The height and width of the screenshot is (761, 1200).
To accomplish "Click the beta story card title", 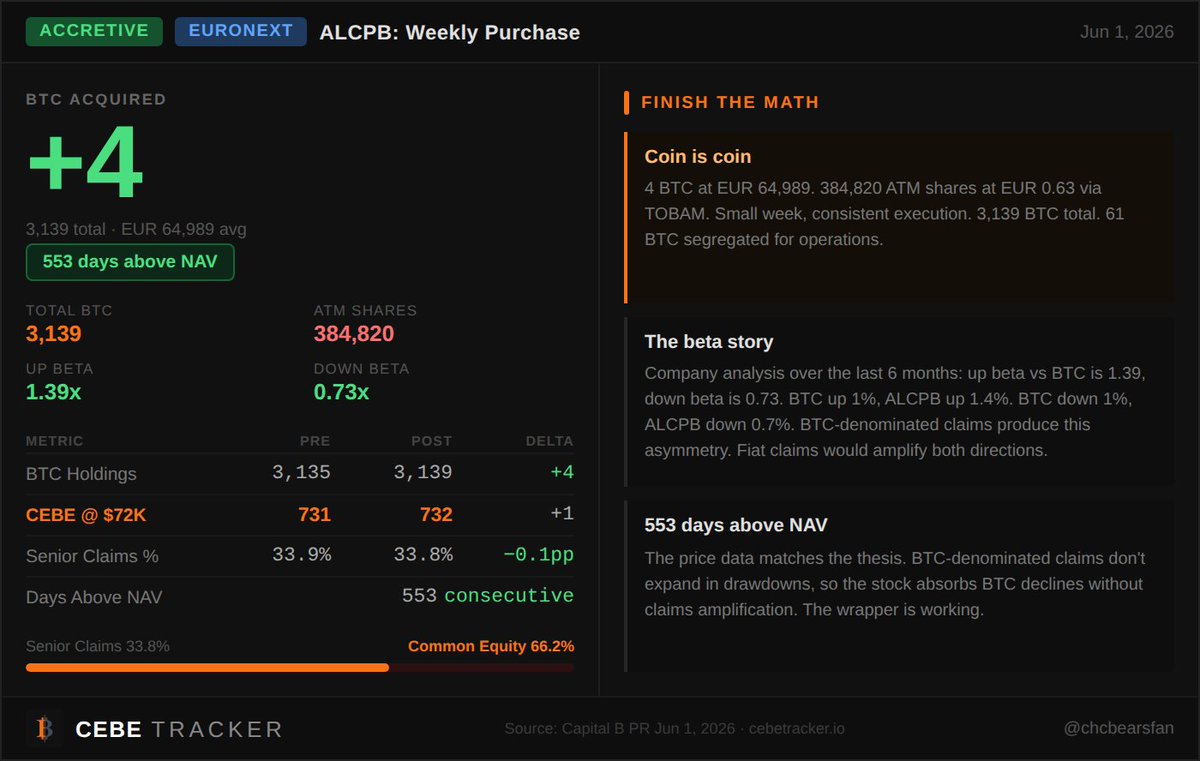I will pos(709,342).
